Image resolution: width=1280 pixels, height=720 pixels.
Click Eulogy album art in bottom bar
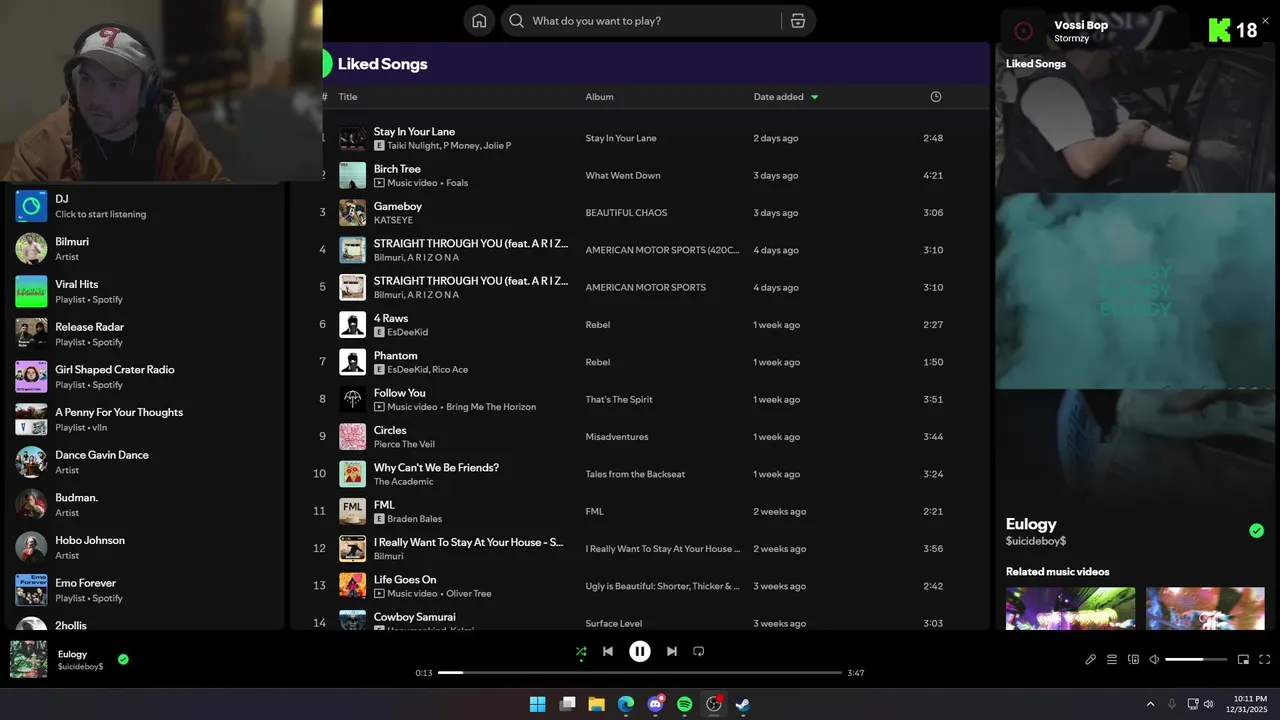pyautogui.click(x=28, y=659)
